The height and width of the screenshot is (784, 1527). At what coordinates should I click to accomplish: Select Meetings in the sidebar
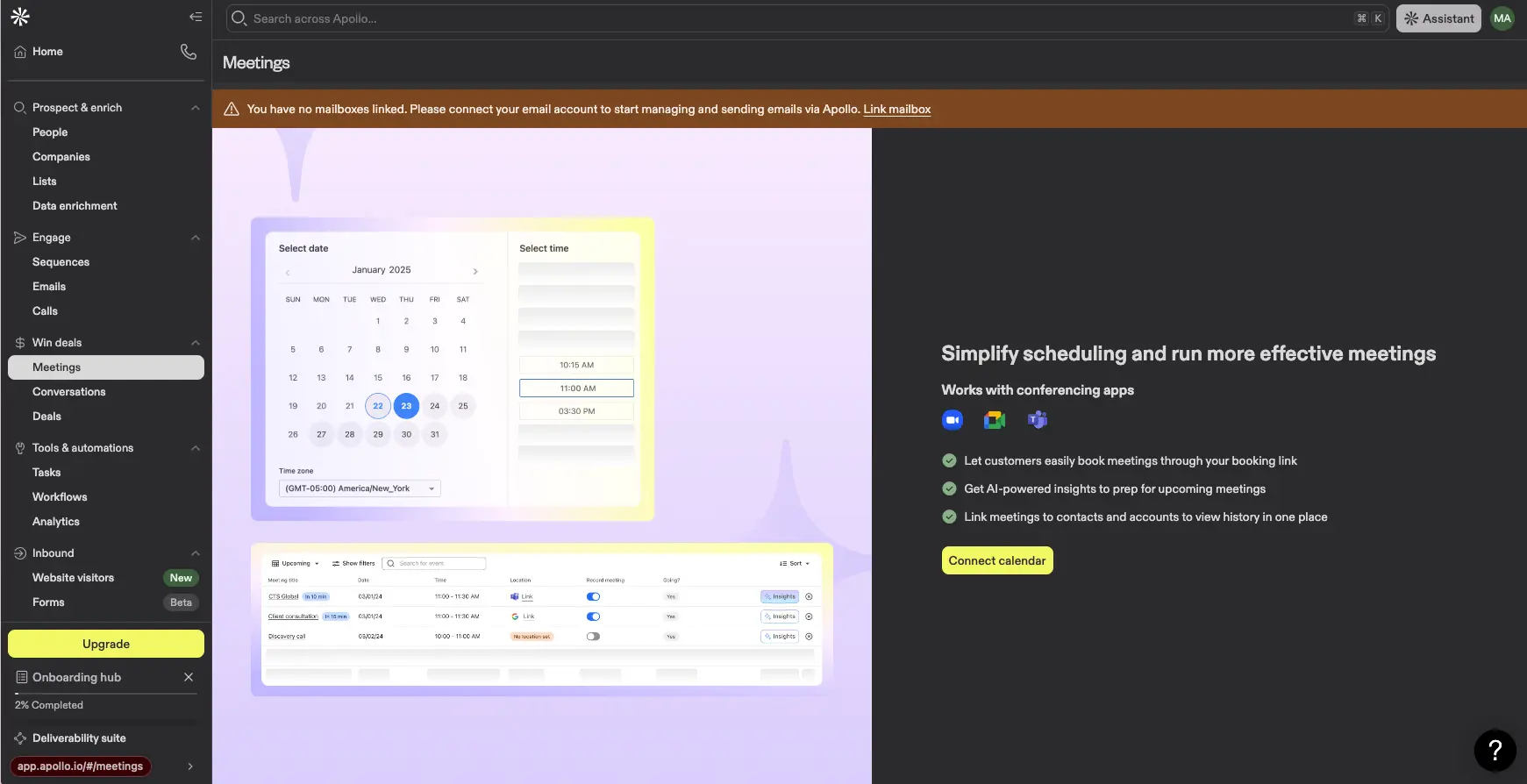[x=106, y=367]
